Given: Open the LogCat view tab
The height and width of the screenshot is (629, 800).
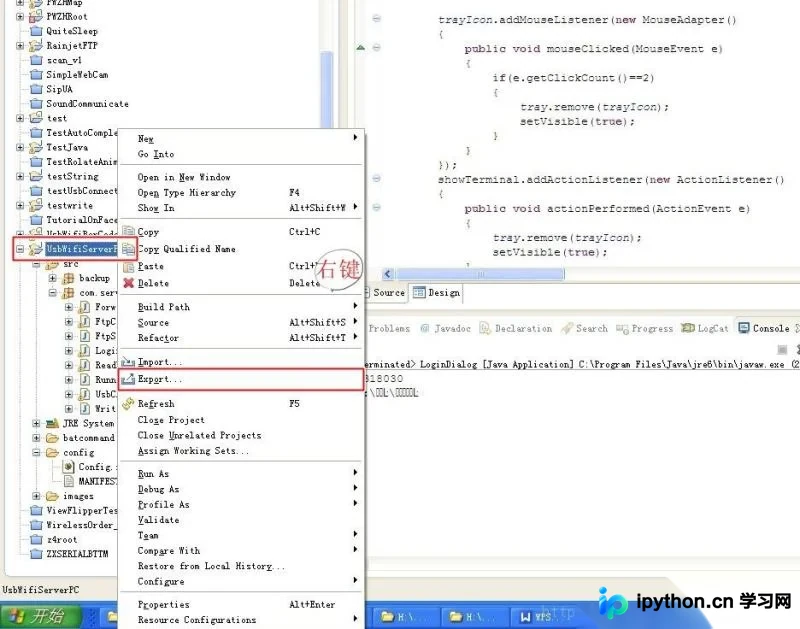Looking at the screenshot, I should pos(705,329).
